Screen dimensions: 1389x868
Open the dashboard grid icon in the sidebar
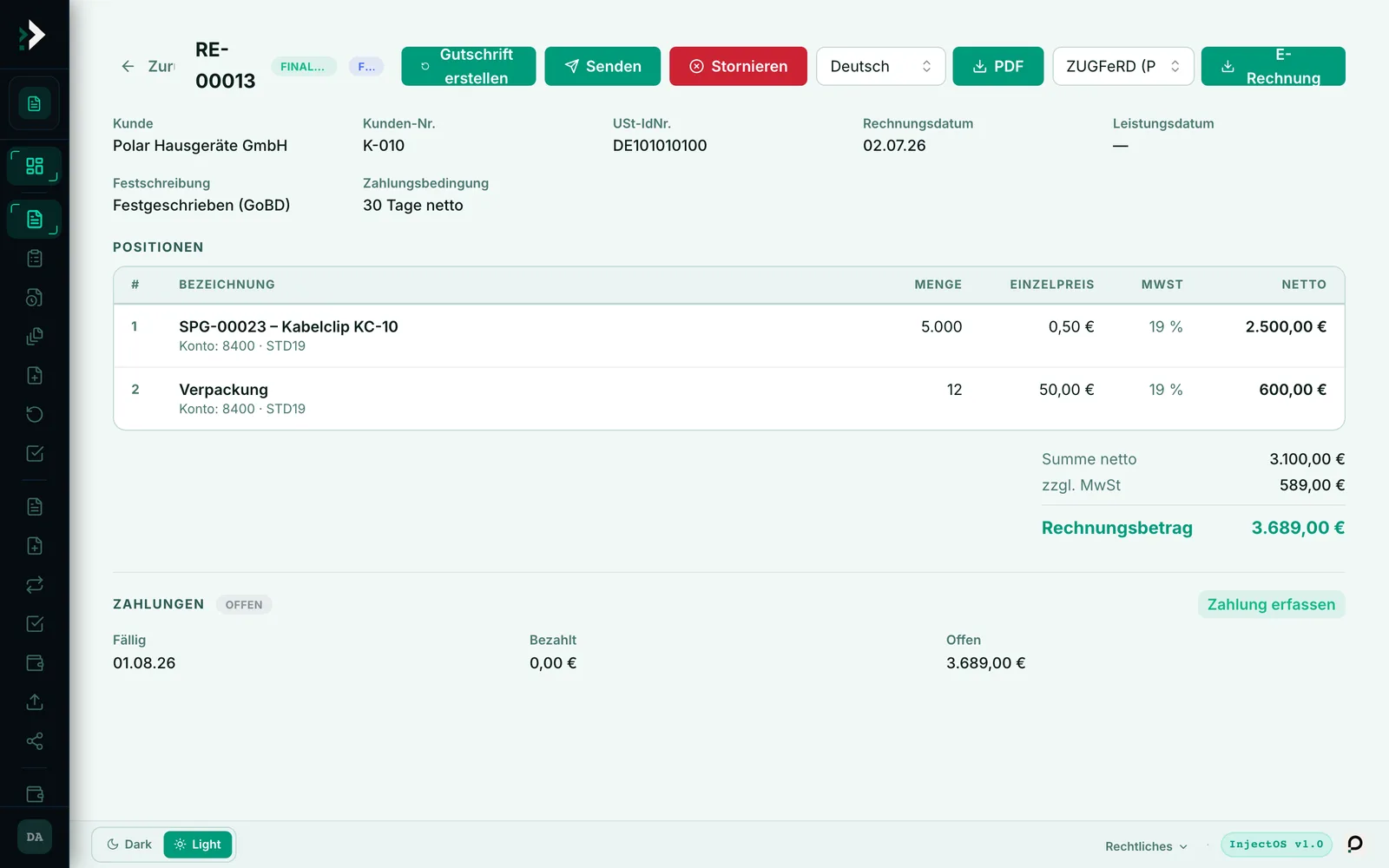(34, 166)
